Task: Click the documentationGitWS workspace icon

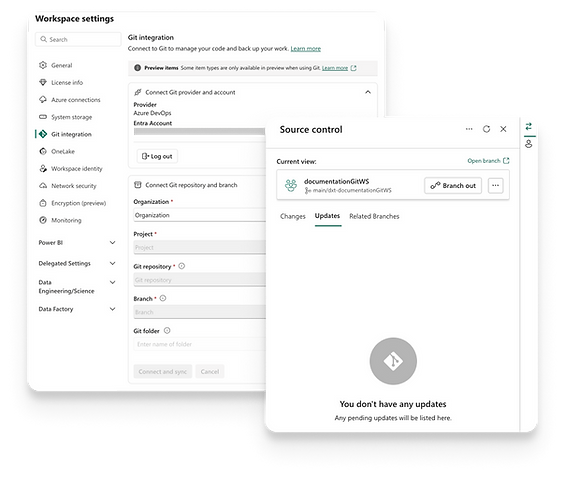Action: tap(291, 185)
